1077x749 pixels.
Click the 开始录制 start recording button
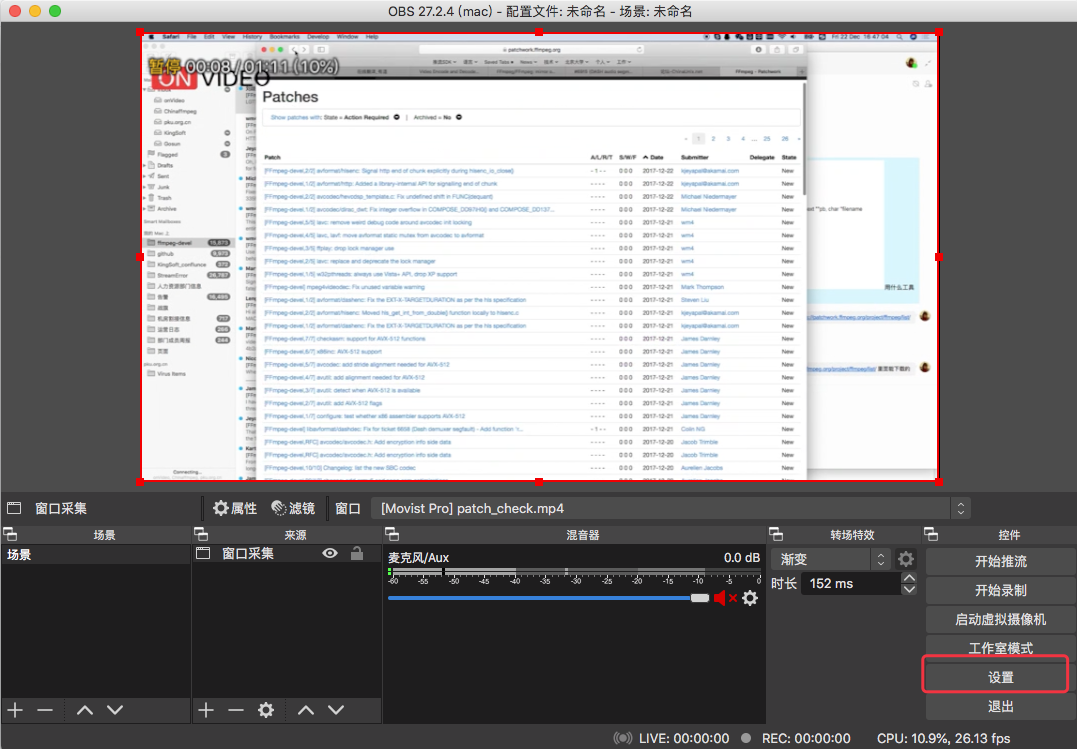[x=1000, y=590]
